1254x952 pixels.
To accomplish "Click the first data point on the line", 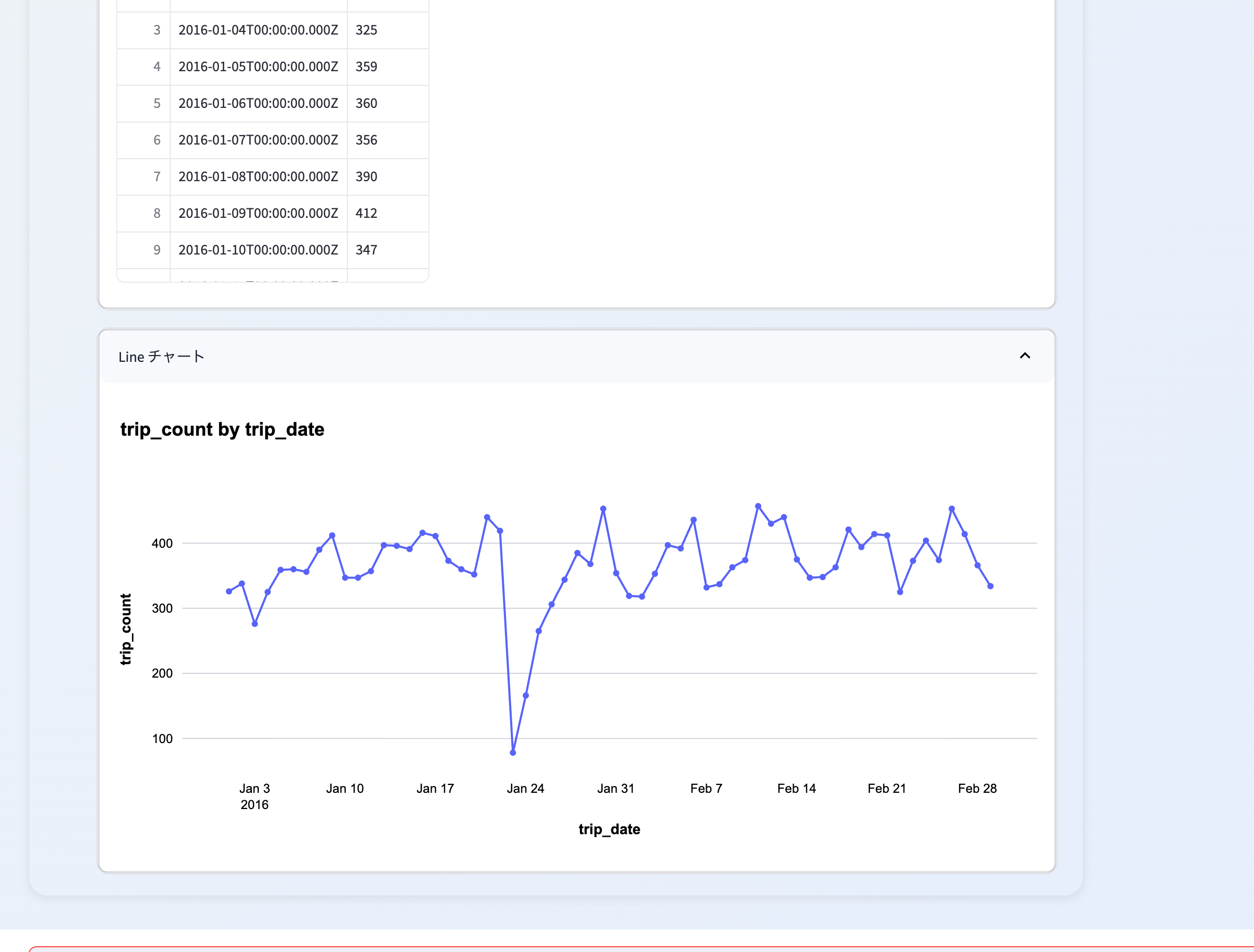I will pos(229,591).
